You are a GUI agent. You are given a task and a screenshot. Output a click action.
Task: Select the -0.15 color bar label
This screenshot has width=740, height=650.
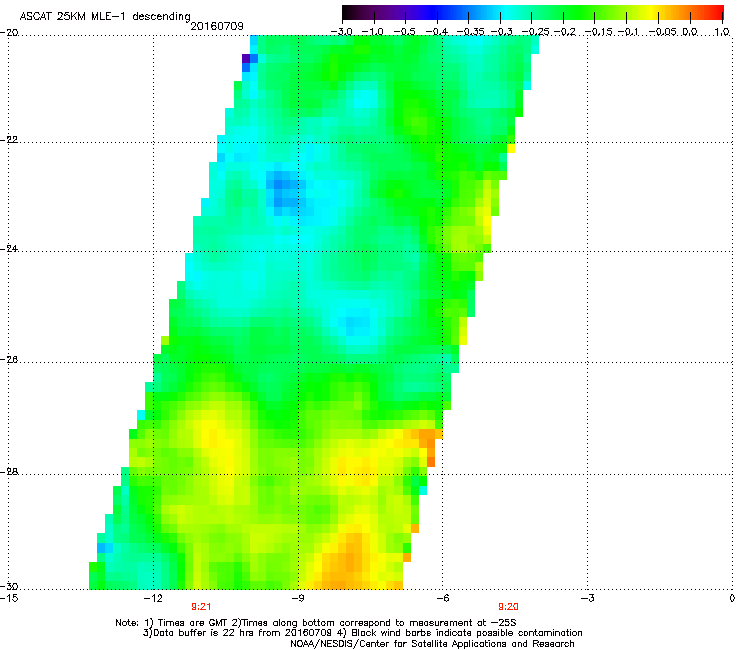599,32
